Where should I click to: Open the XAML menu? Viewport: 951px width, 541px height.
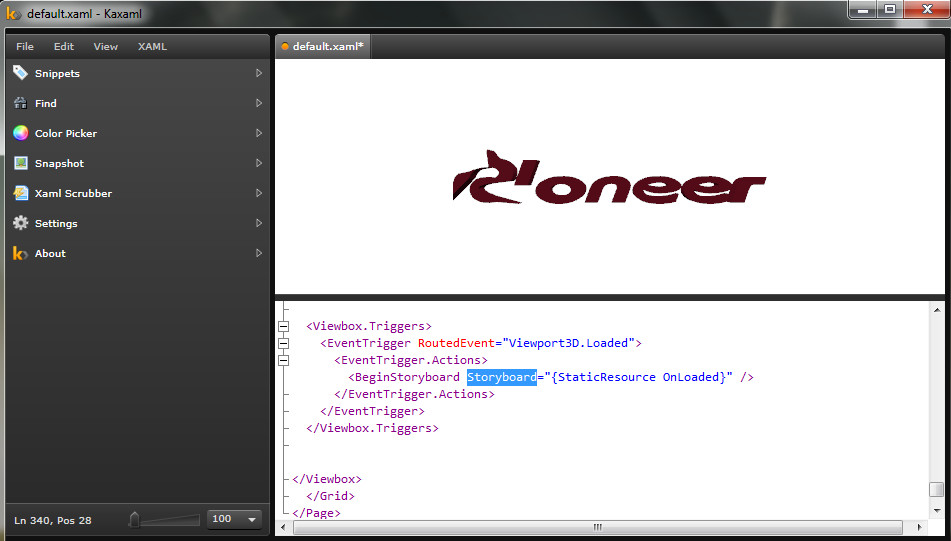pyautogui.click(x=152, y=47)
